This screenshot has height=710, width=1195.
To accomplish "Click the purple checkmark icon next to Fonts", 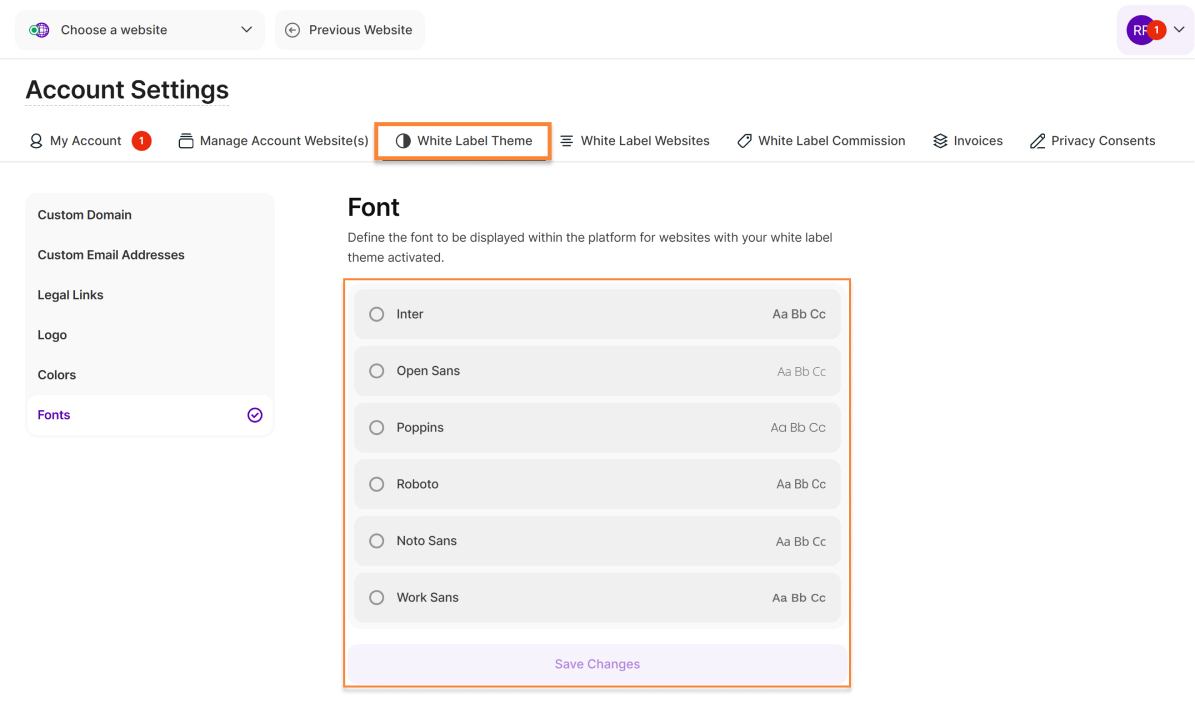I will (x=255, y=415).
